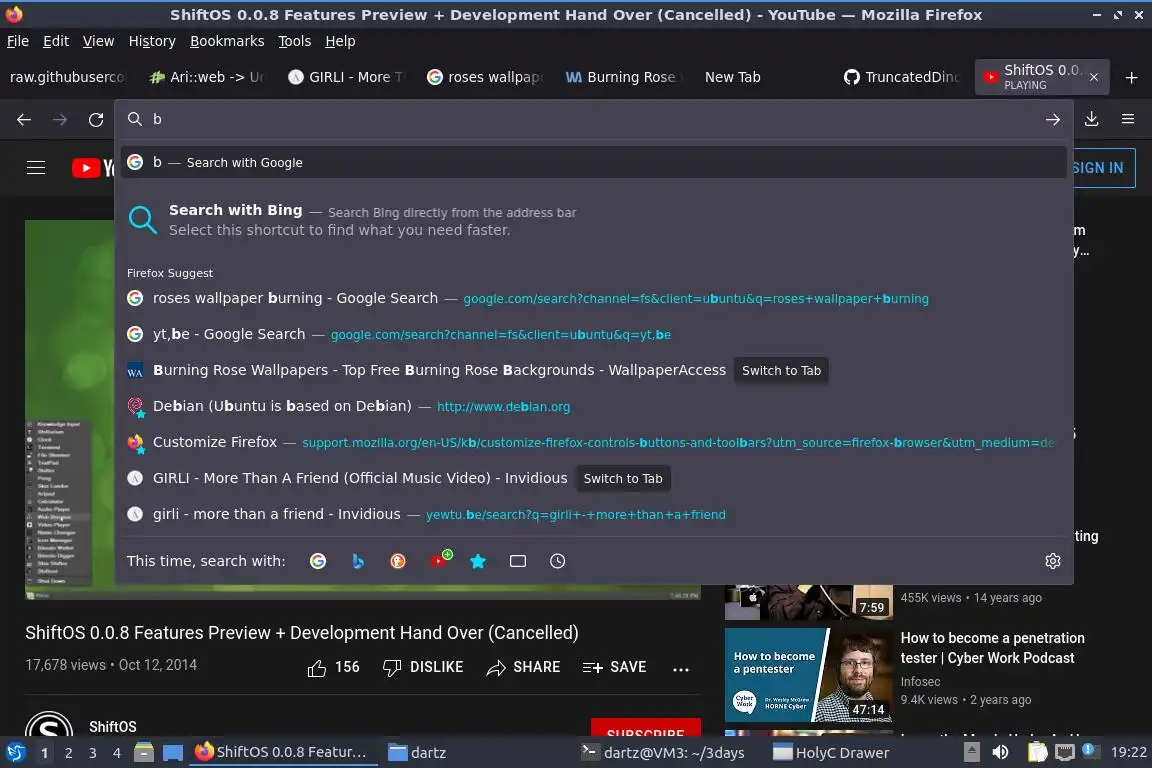Viewport: 1152px width, 768px height.
Task: Click the show desktop taskbar icon
Action: [173, 753]
